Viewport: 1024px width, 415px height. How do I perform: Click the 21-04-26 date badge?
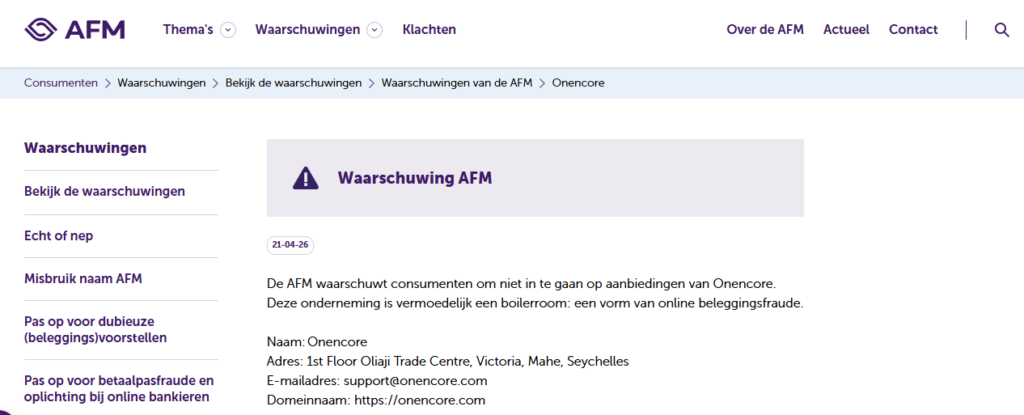[291, 245]
